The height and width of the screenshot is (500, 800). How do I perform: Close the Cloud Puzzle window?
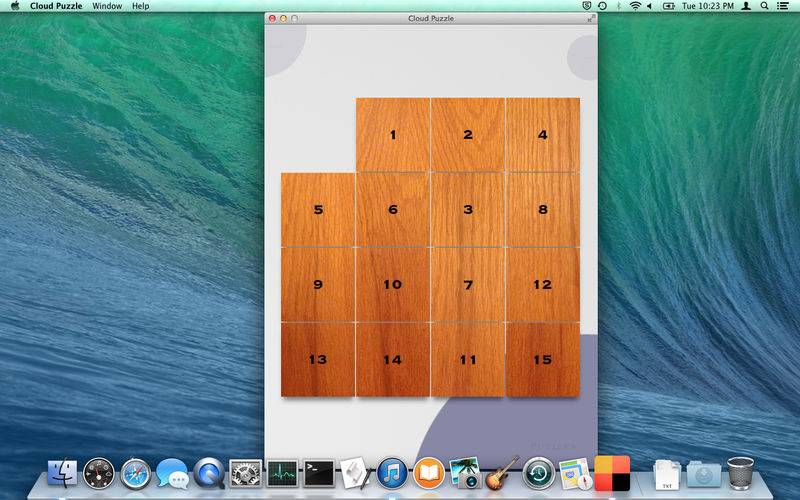(272, 18)
